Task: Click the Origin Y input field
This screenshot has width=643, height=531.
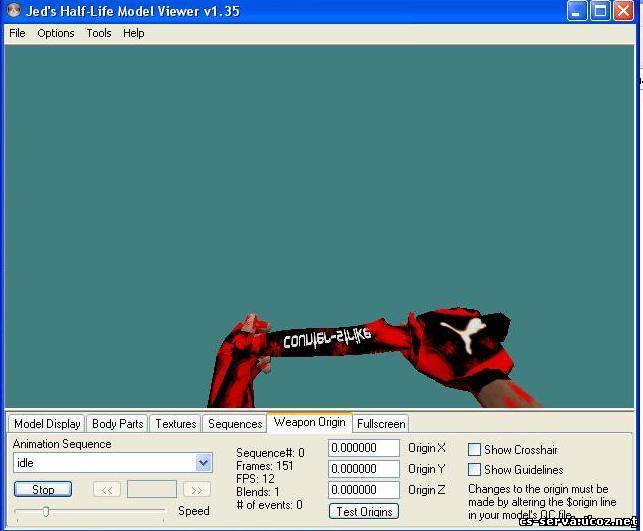Action: [364, 469]
